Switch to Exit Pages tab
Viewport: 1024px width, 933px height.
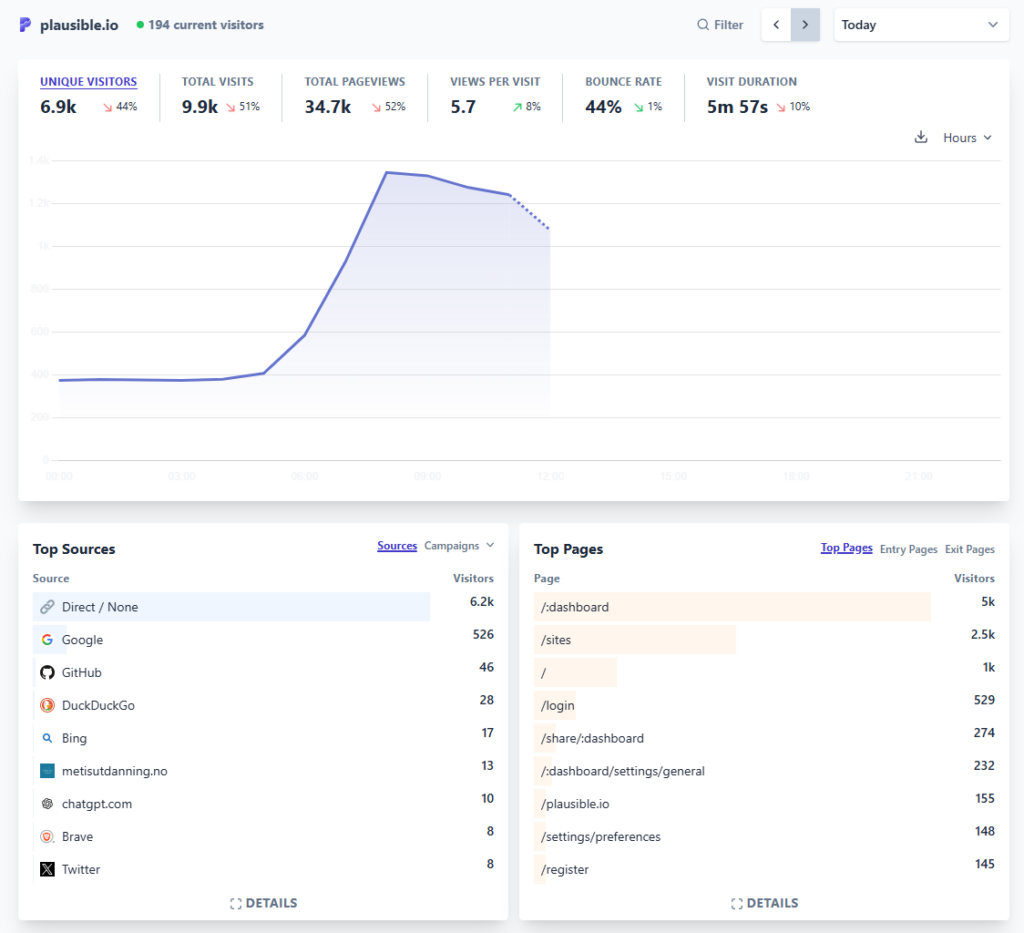point(969,549)
